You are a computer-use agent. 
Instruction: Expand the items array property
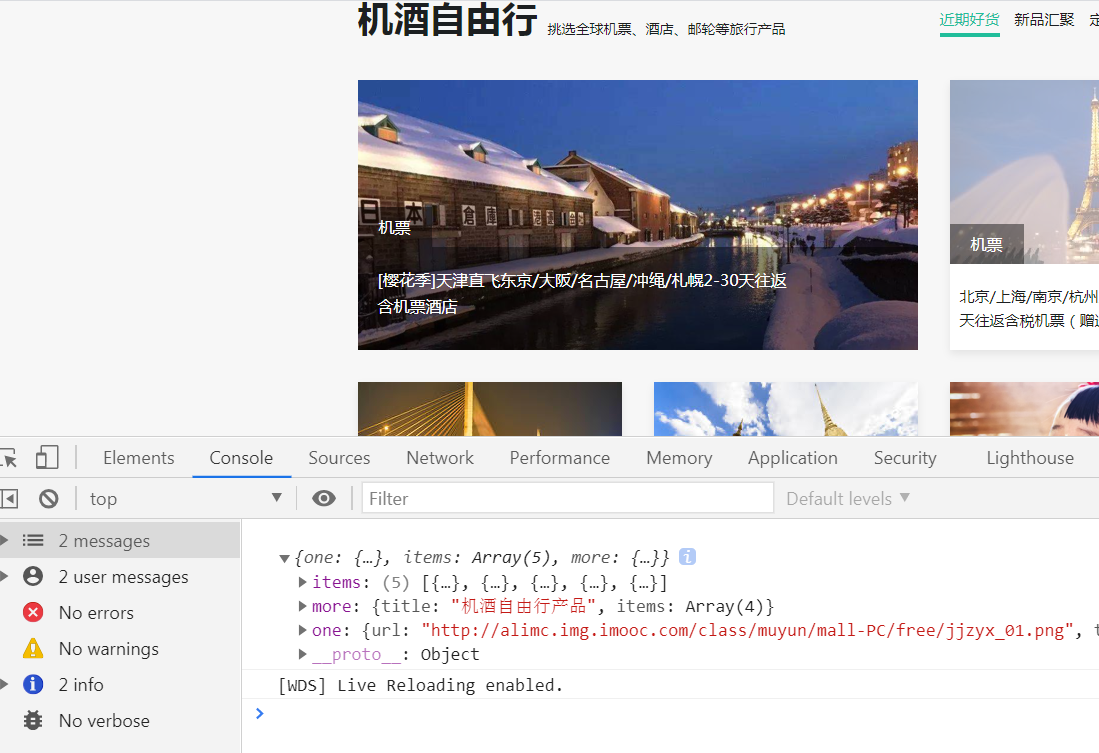[302, 582]
